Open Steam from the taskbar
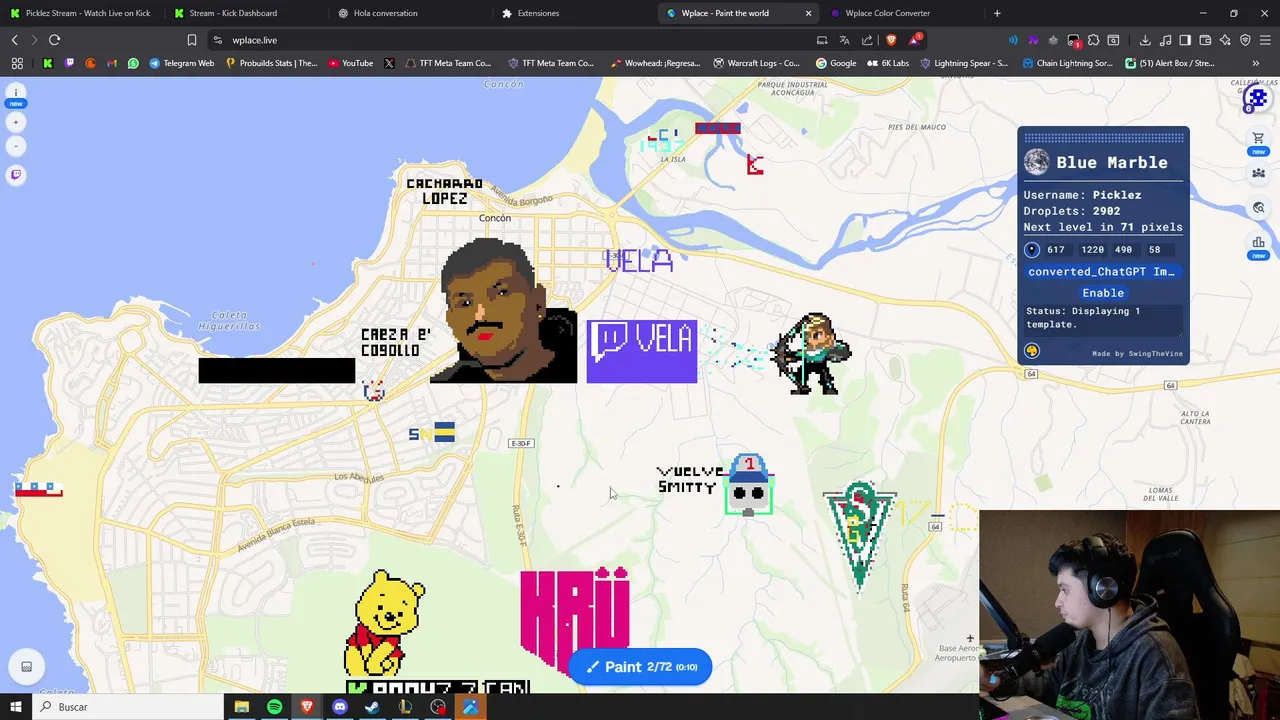 372,707
